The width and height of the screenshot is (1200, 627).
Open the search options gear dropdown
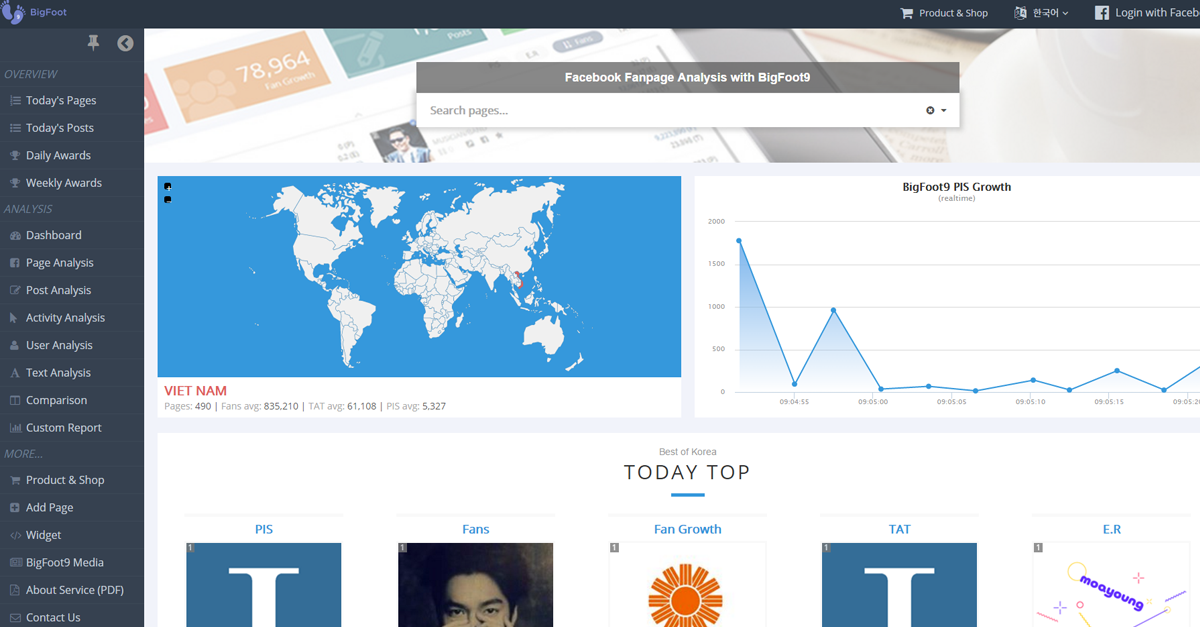pos(936,110)
